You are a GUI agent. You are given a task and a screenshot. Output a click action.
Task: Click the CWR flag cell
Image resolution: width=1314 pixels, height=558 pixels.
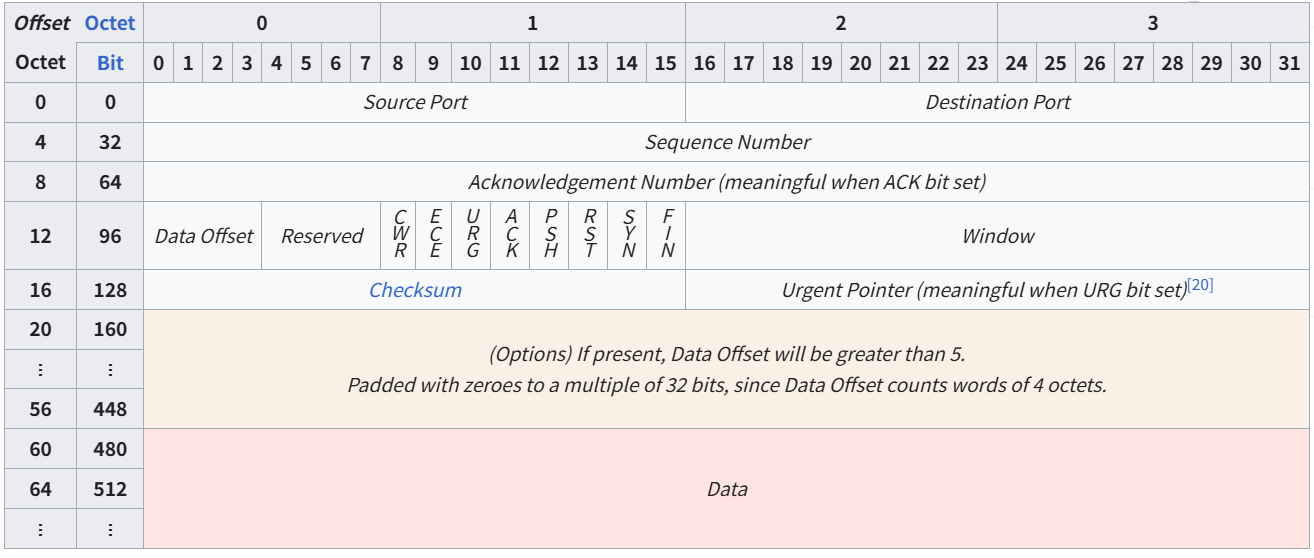pyautogui.click(x=399, y=235)
